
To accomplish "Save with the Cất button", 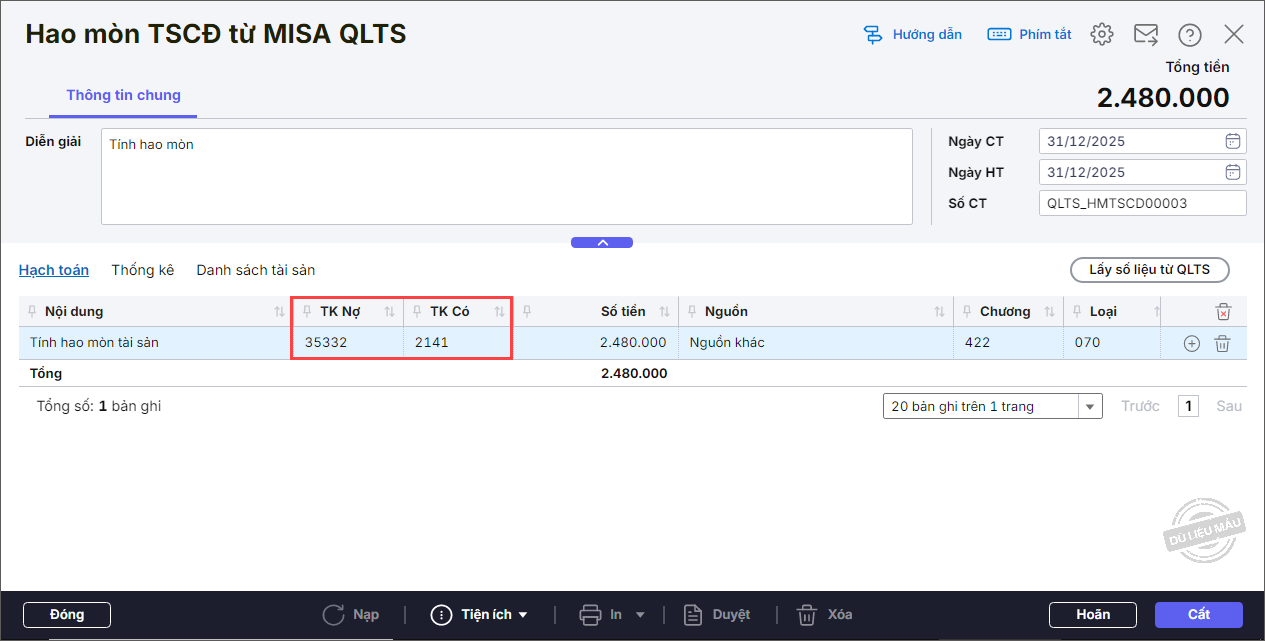I will [1199, 615].
